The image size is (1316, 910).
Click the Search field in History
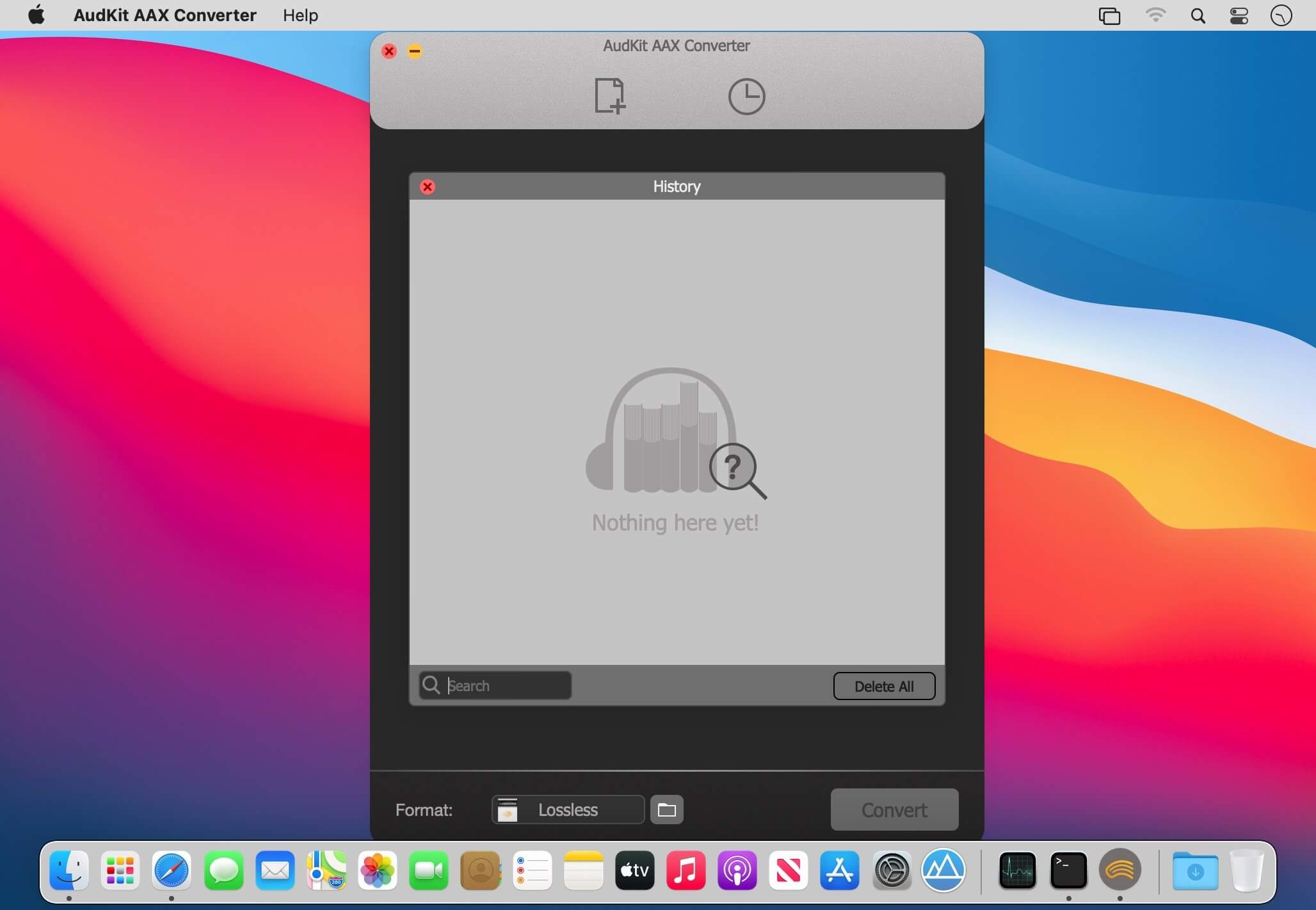point(495,685)
